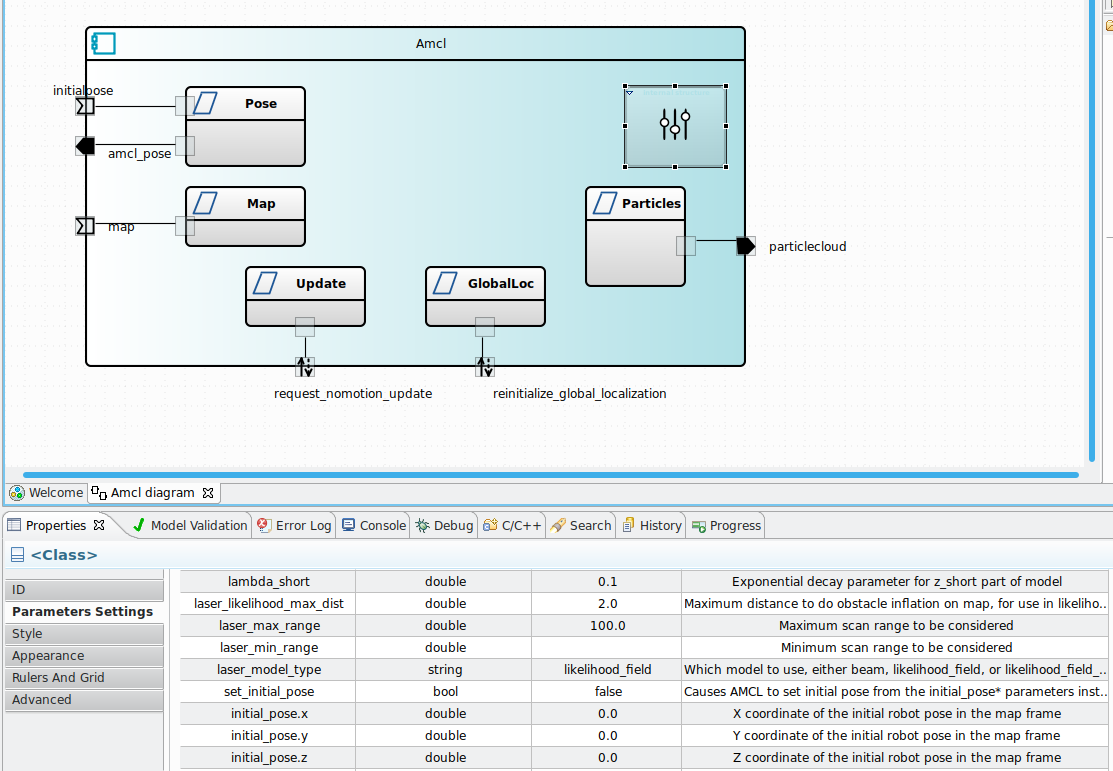Select the initialpose subscriber port icon
Viewport: 1113px width, 771px height.
(85, 106)
